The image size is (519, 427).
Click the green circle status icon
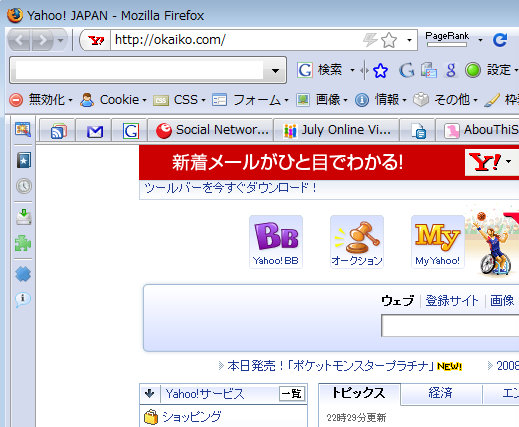coord(473,70)
